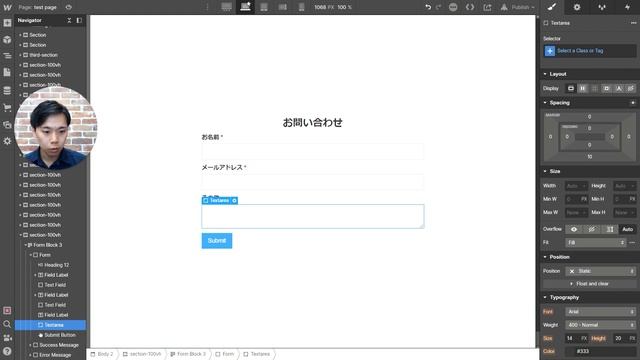Set overflow to Auto
Image resolution: width=640 pixels, height=360 pixels.
[x=628, y=229]
